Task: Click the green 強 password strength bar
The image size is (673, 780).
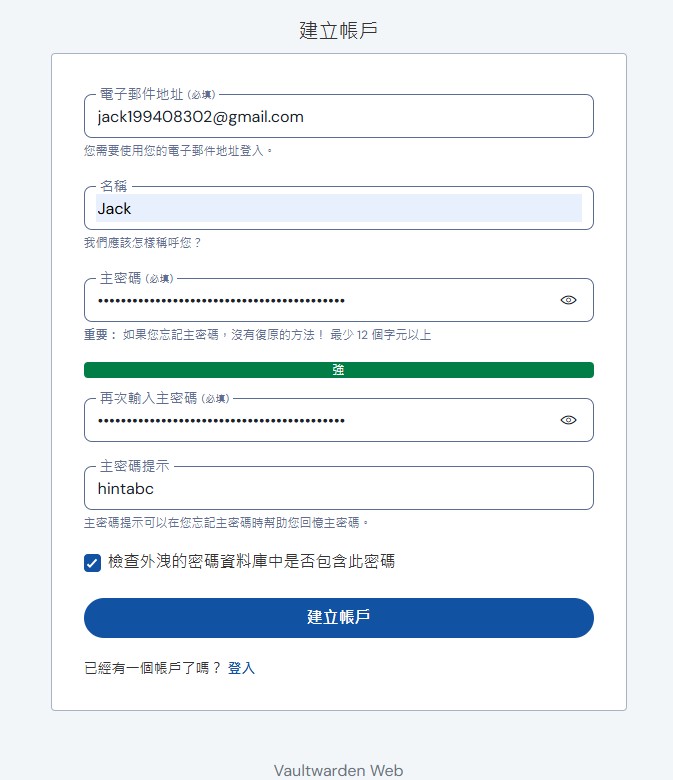Action: click(338, 370)
